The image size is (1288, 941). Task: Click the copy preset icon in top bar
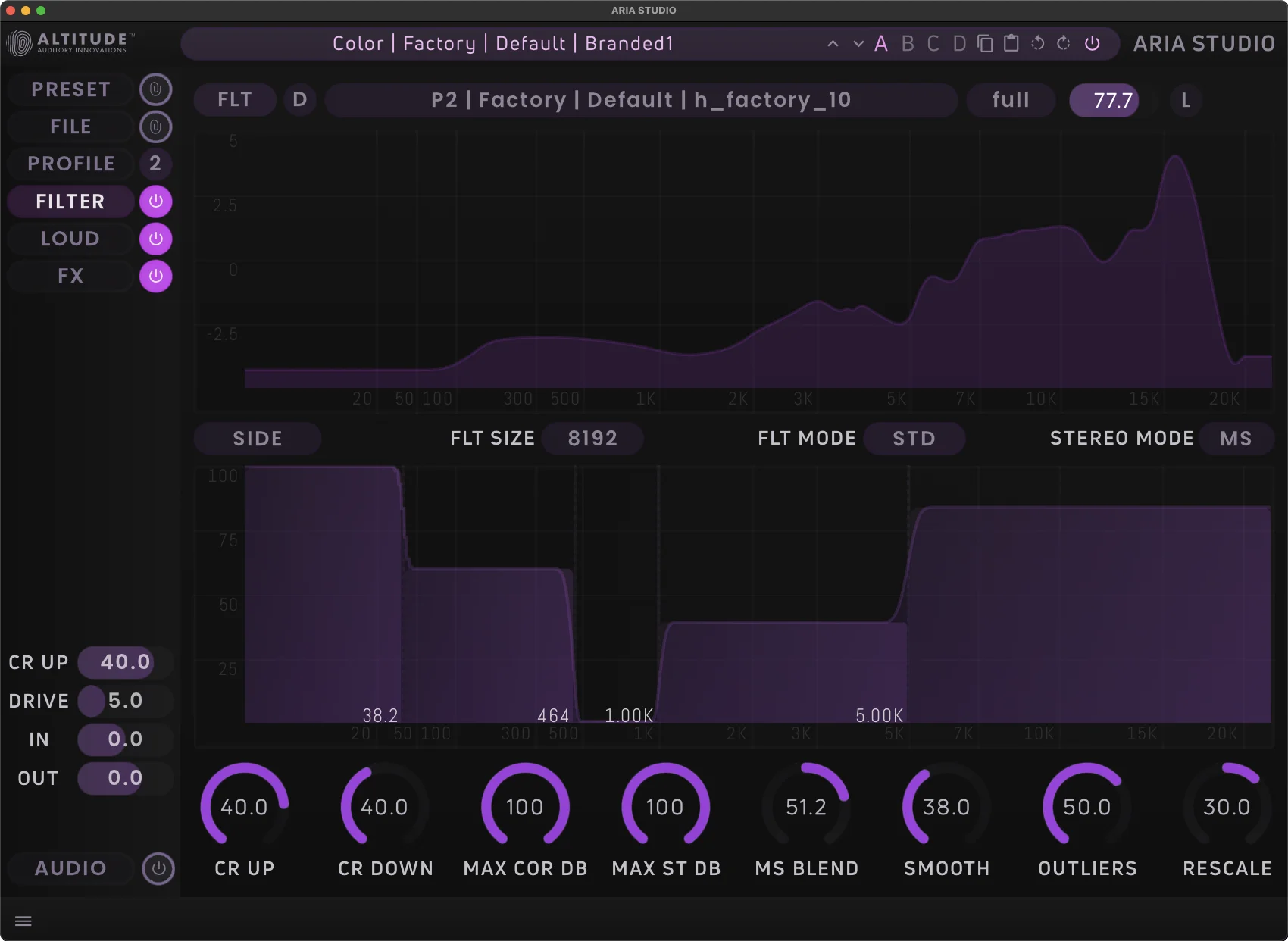[x=985, y=44]
